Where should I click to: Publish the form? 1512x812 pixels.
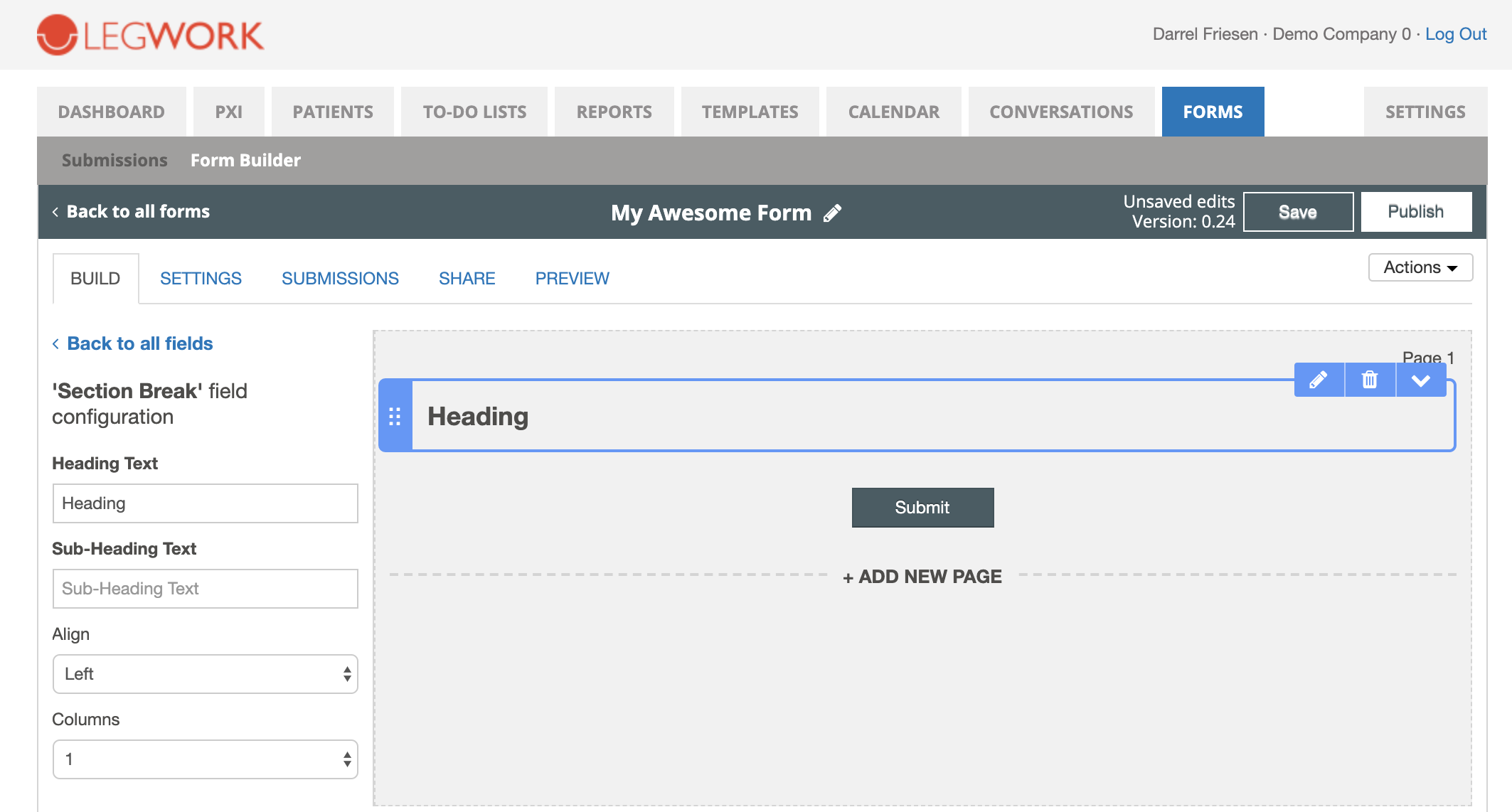[1416, 212]
